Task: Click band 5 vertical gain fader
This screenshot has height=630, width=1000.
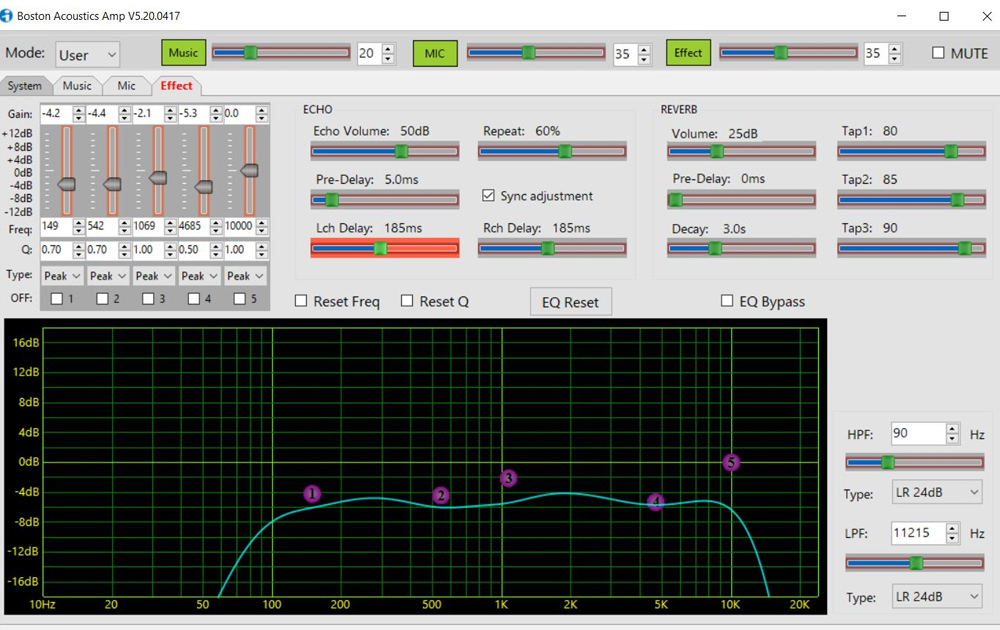Action: 249,170
